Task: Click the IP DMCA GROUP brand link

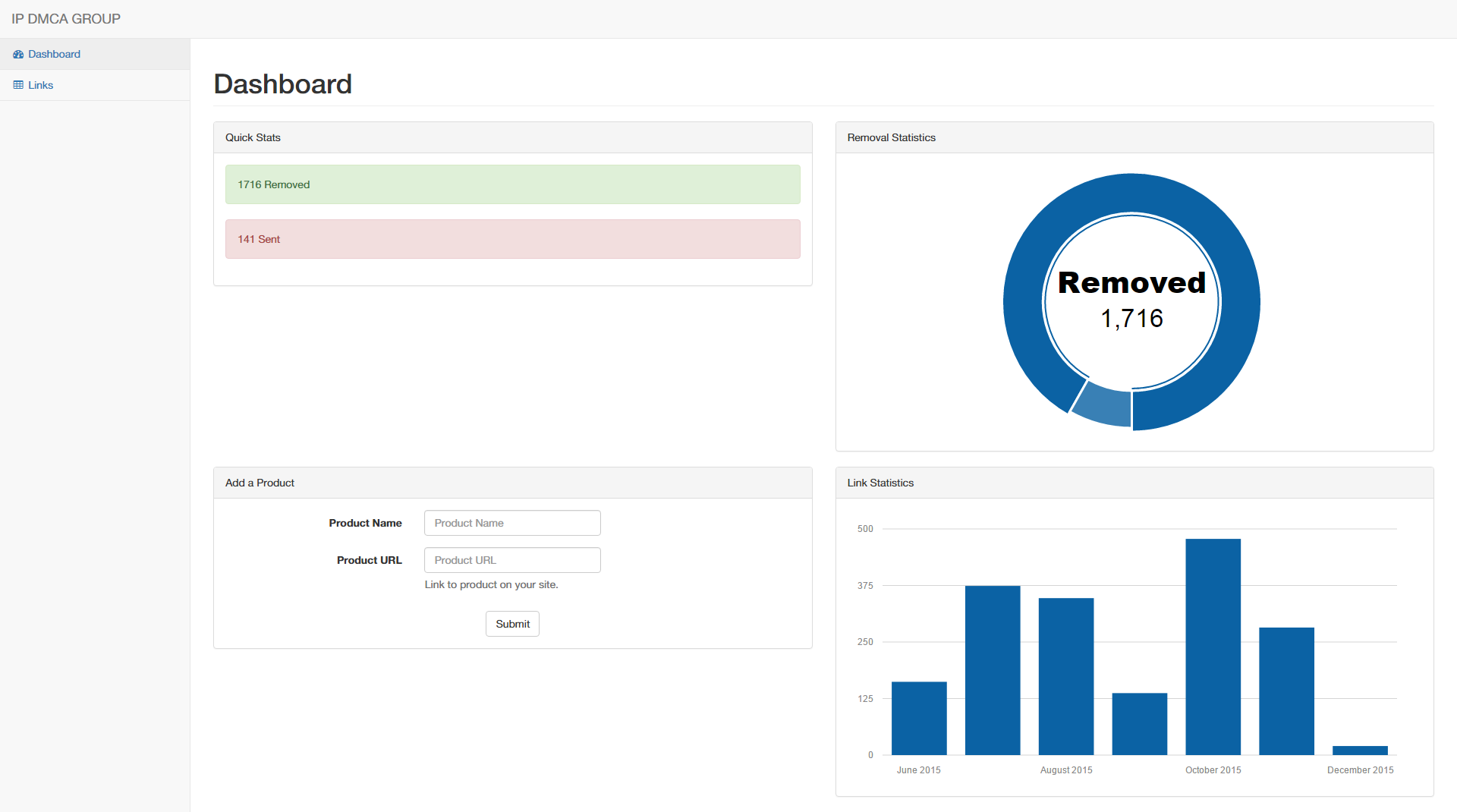Action: [x=66, y=19]
